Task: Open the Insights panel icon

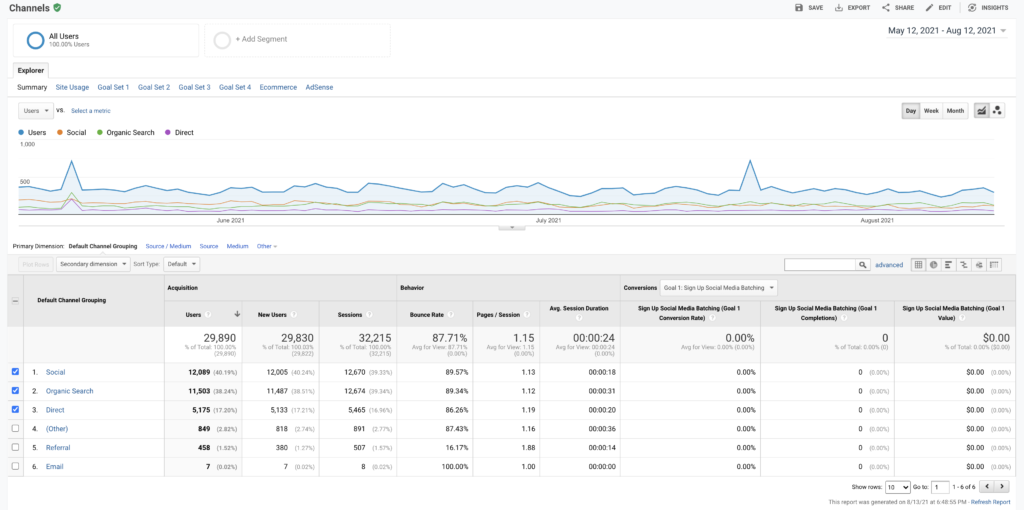Action: [972, 8]
